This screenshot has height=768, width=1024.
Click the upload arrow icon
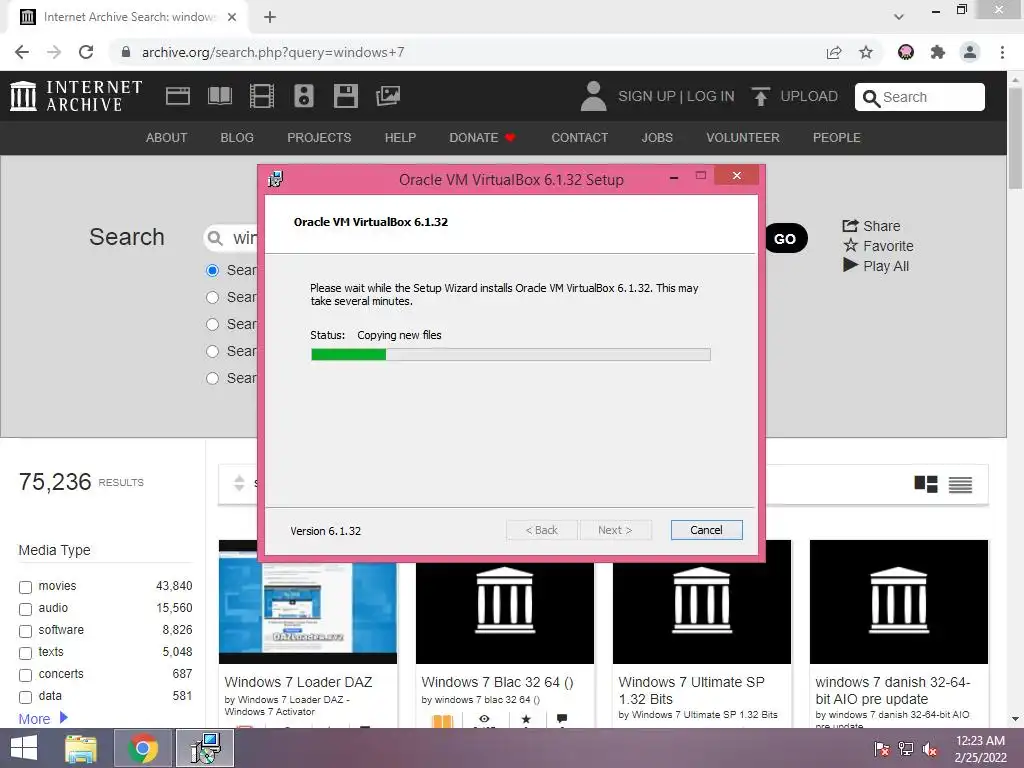(x=760, y=96)
